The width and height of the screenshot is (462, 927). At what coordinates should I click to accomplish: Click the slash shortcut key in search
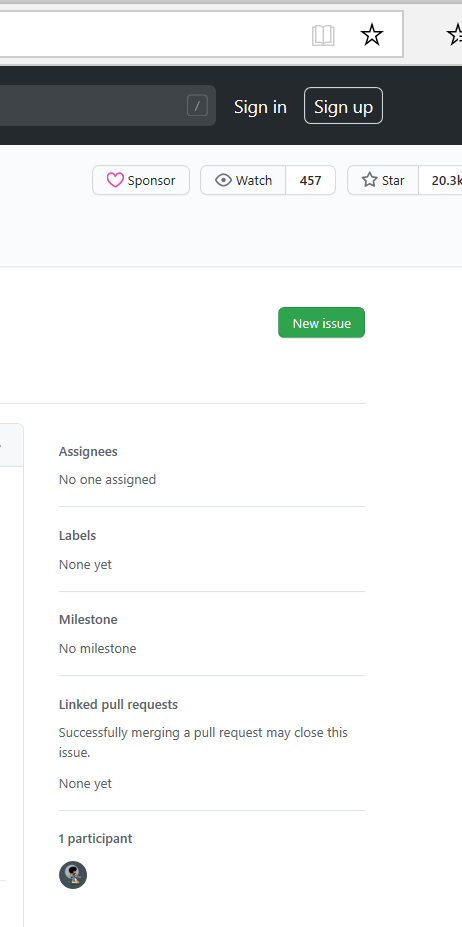point(198,106)
